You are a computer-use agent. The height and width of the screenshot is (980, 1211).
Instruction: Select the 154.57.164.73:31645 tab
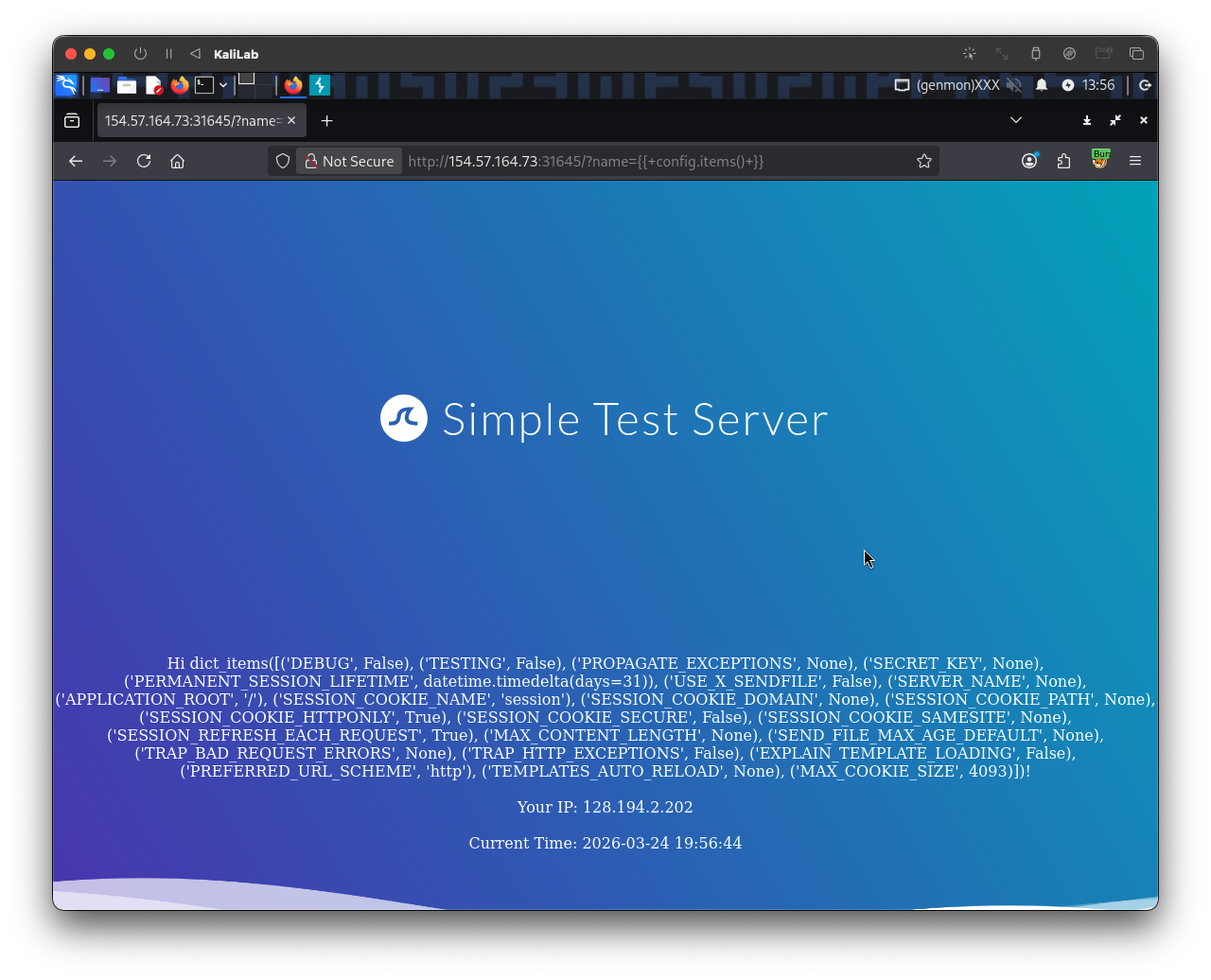click(x=194, y=120)
